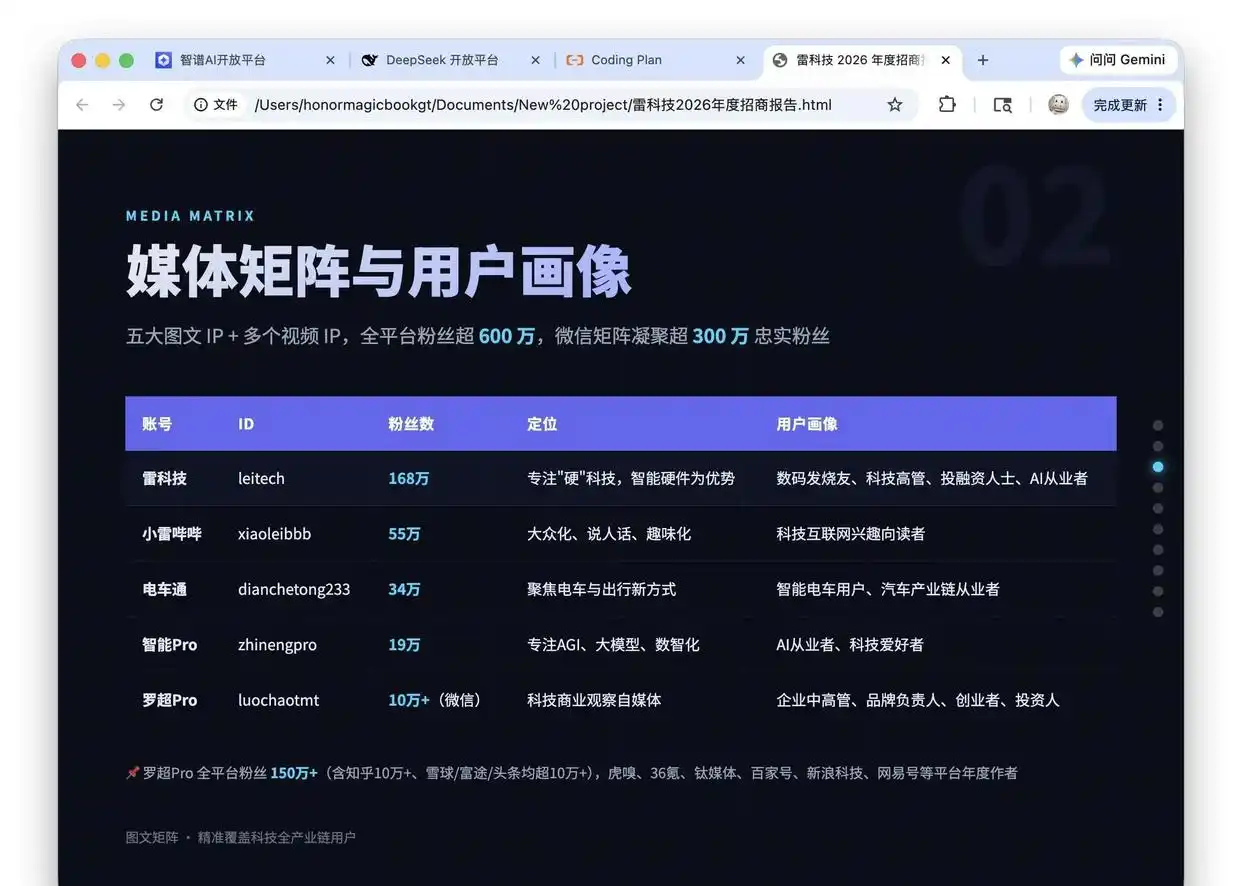
Task: Open the tab search icon beside Extensions
Action: [1002, 105]
